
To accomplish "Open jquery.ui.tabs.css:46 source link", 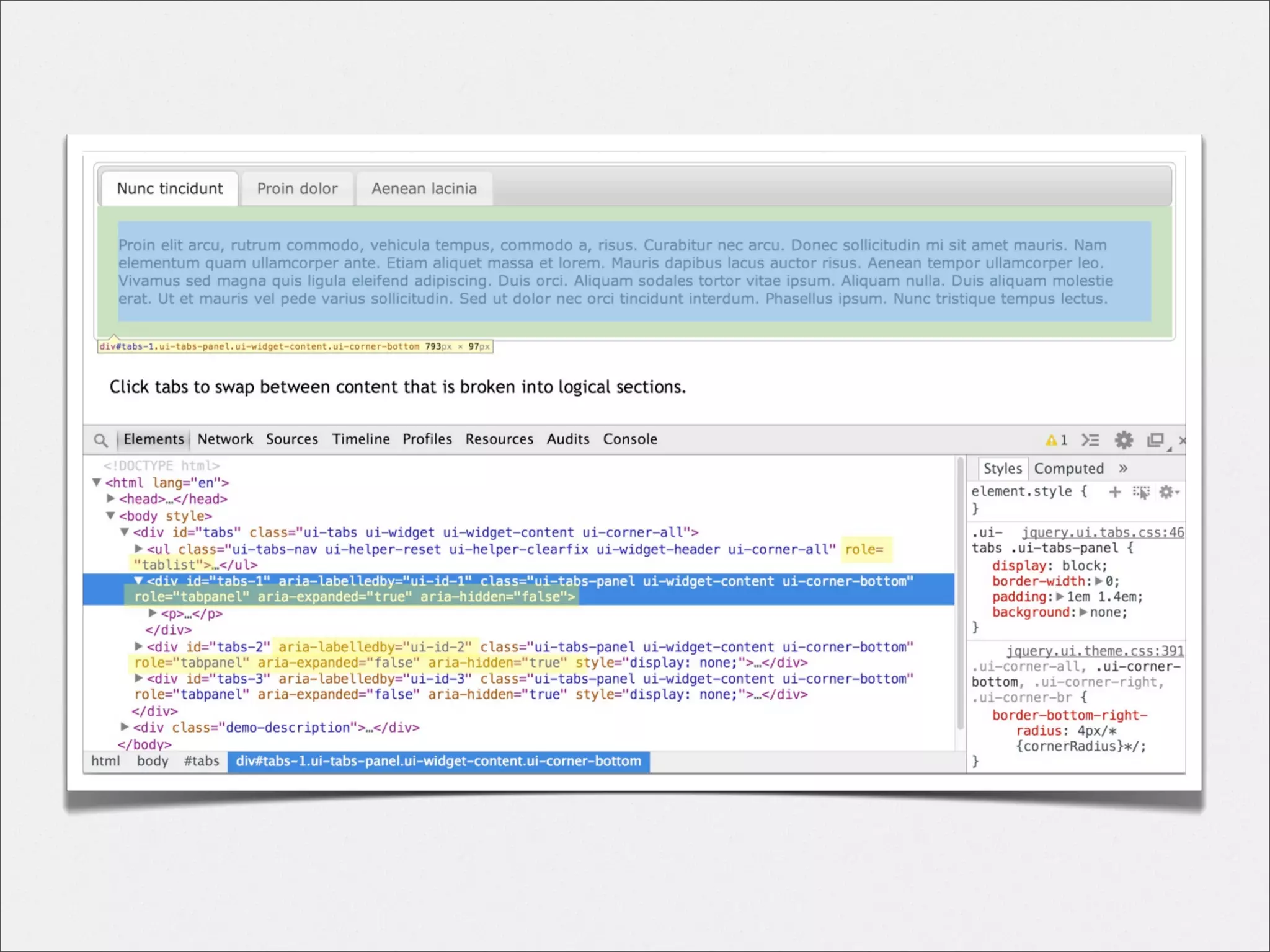I will tap(1103, 532).
